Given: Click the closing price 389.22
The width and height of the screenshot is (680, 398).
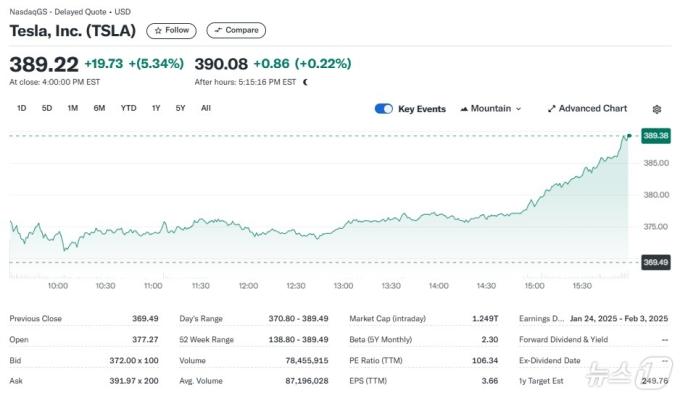Looking at the screenshot, I should click(x=44, y=65).
